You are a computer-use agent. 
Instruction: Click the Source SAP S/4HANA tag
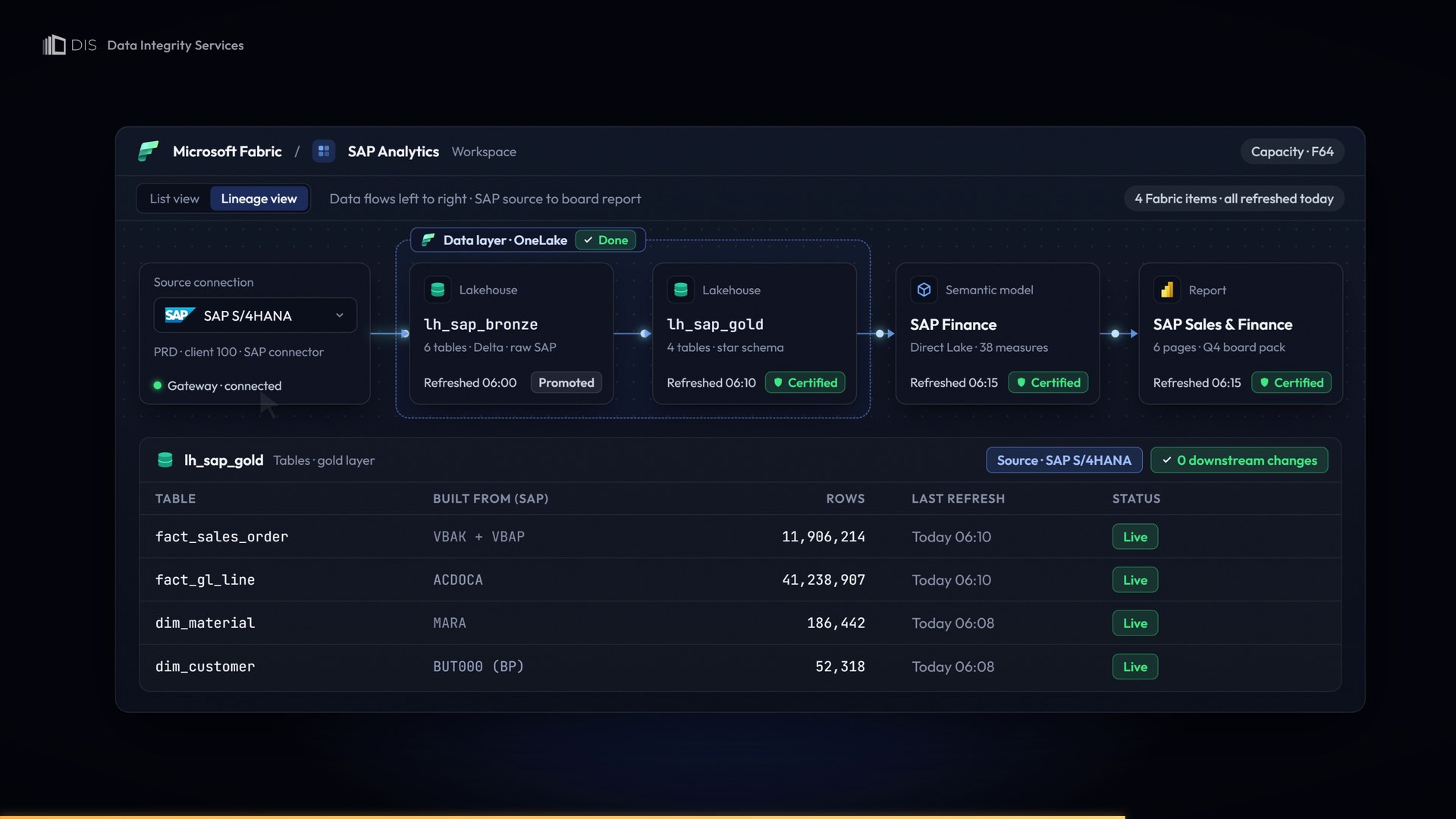coord(1064,460)
